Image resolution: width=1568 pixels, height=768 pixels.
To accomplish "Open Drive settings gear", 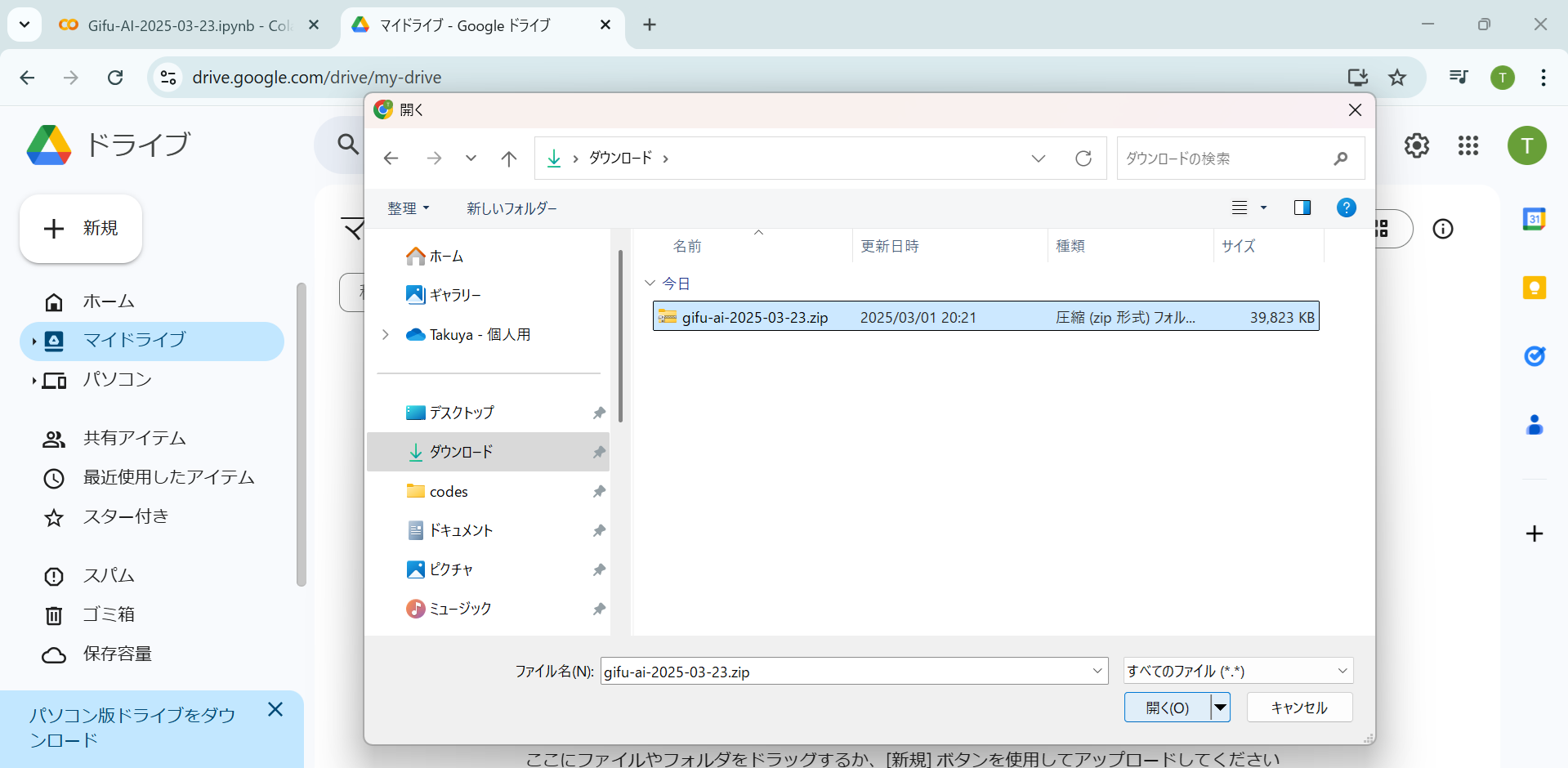I will coord(1417,145).
